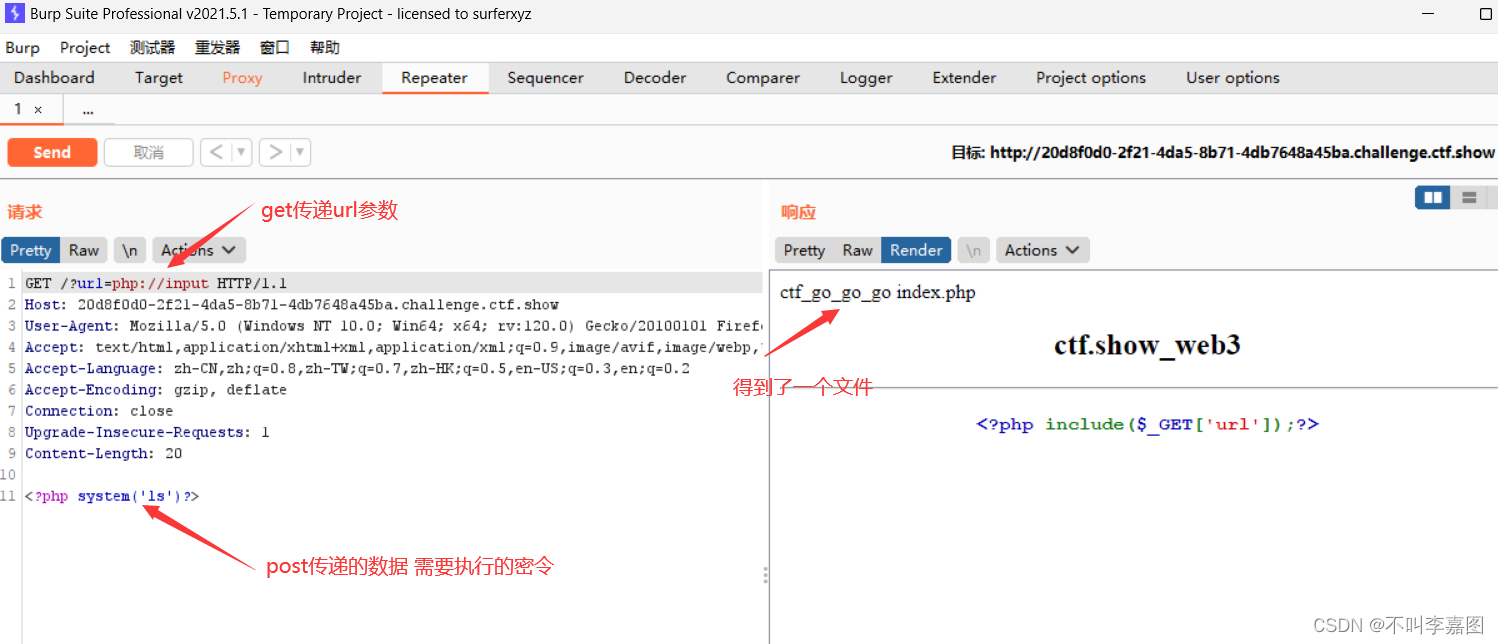Close Repeater tab 1 with the x

pos(38,110)
